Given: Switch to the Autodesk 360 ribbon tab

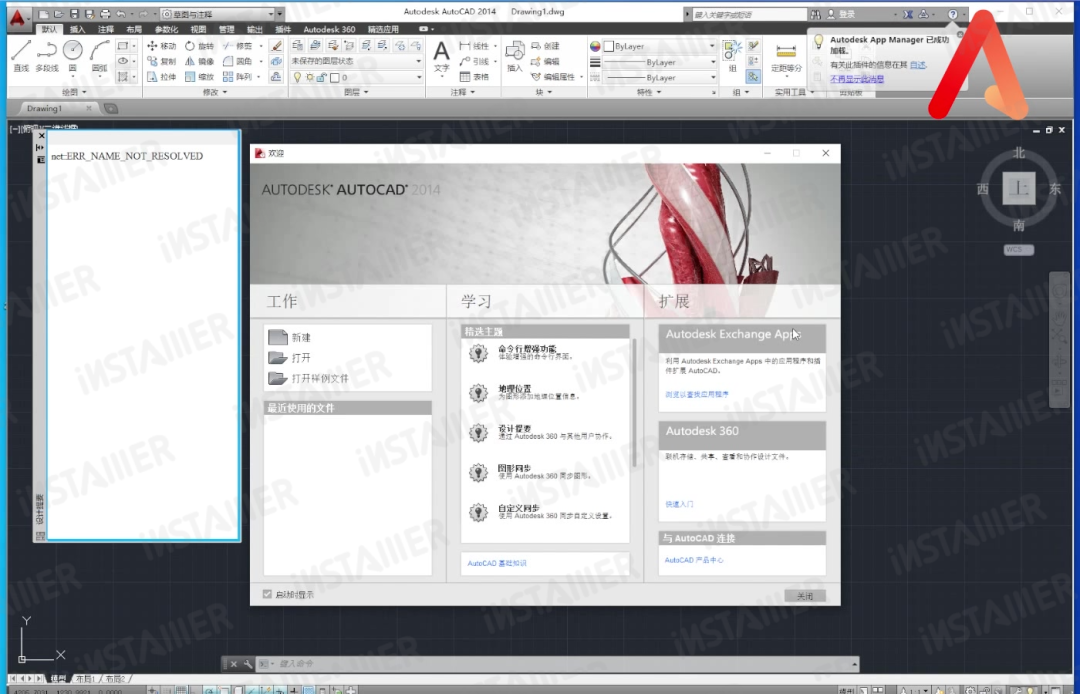Looking at the screenshot, I should coord(329,30).
